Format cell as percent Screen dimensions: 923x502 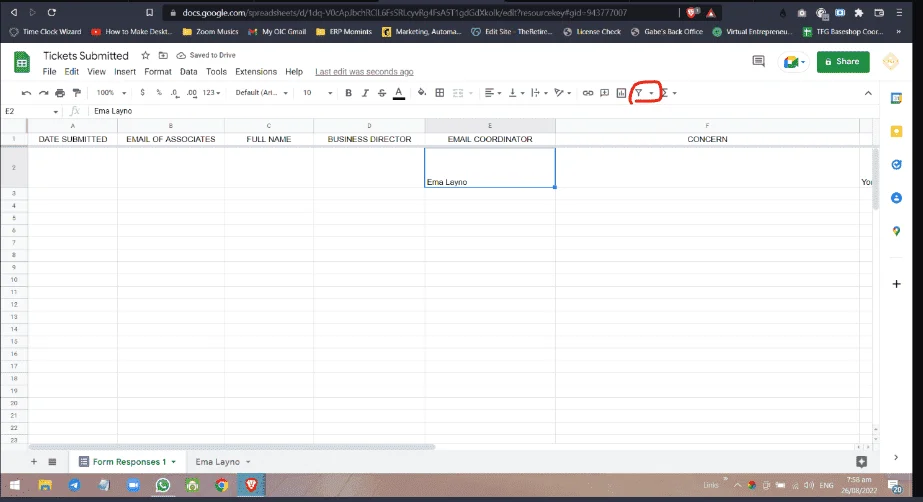click(x=159, y=93)
